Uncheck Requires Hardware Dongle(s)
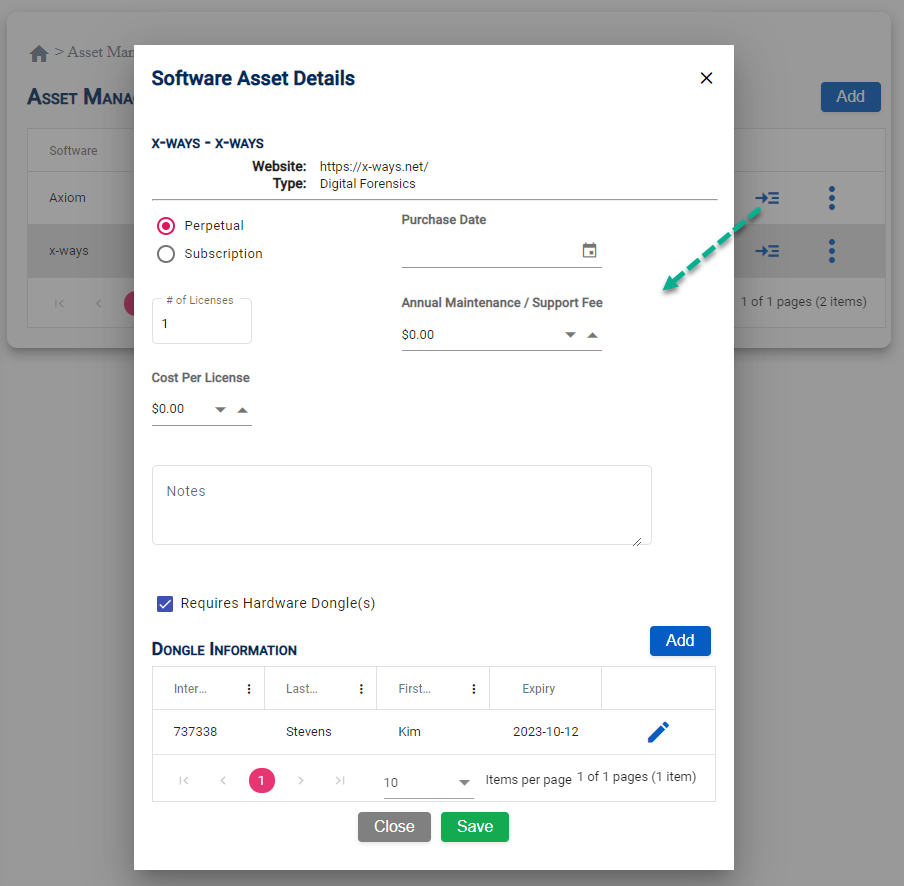 pyautogui.click(x=165, y=604)
